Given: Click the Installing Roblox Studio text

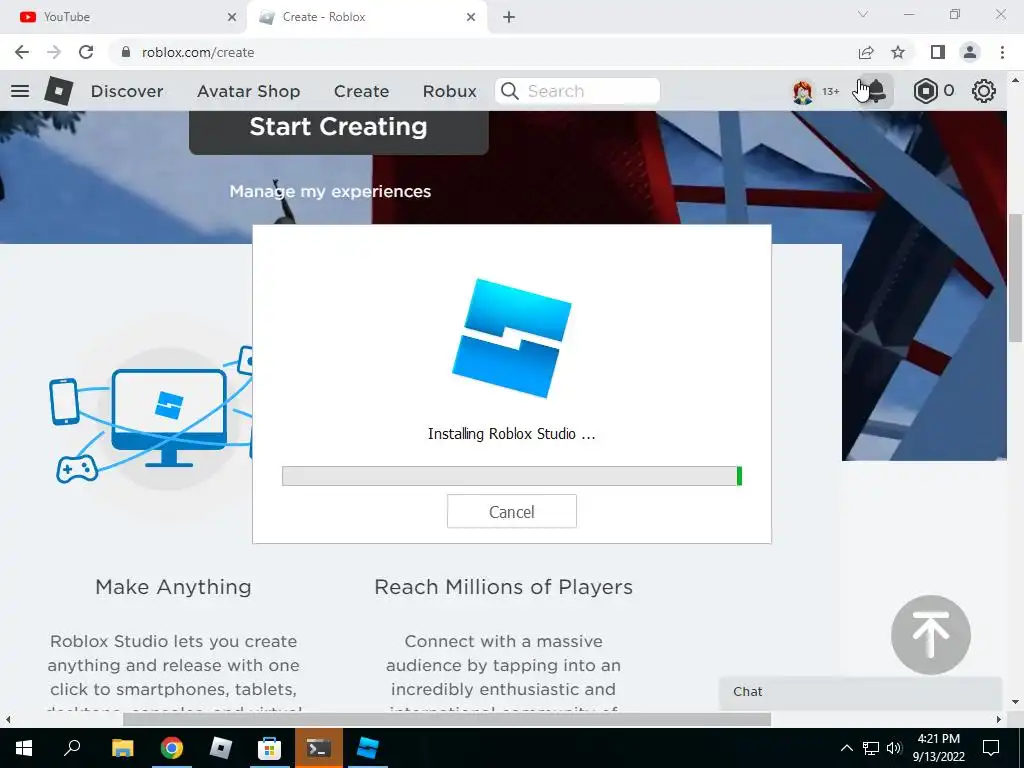Looking at the screenshot, I should [511, 434].
